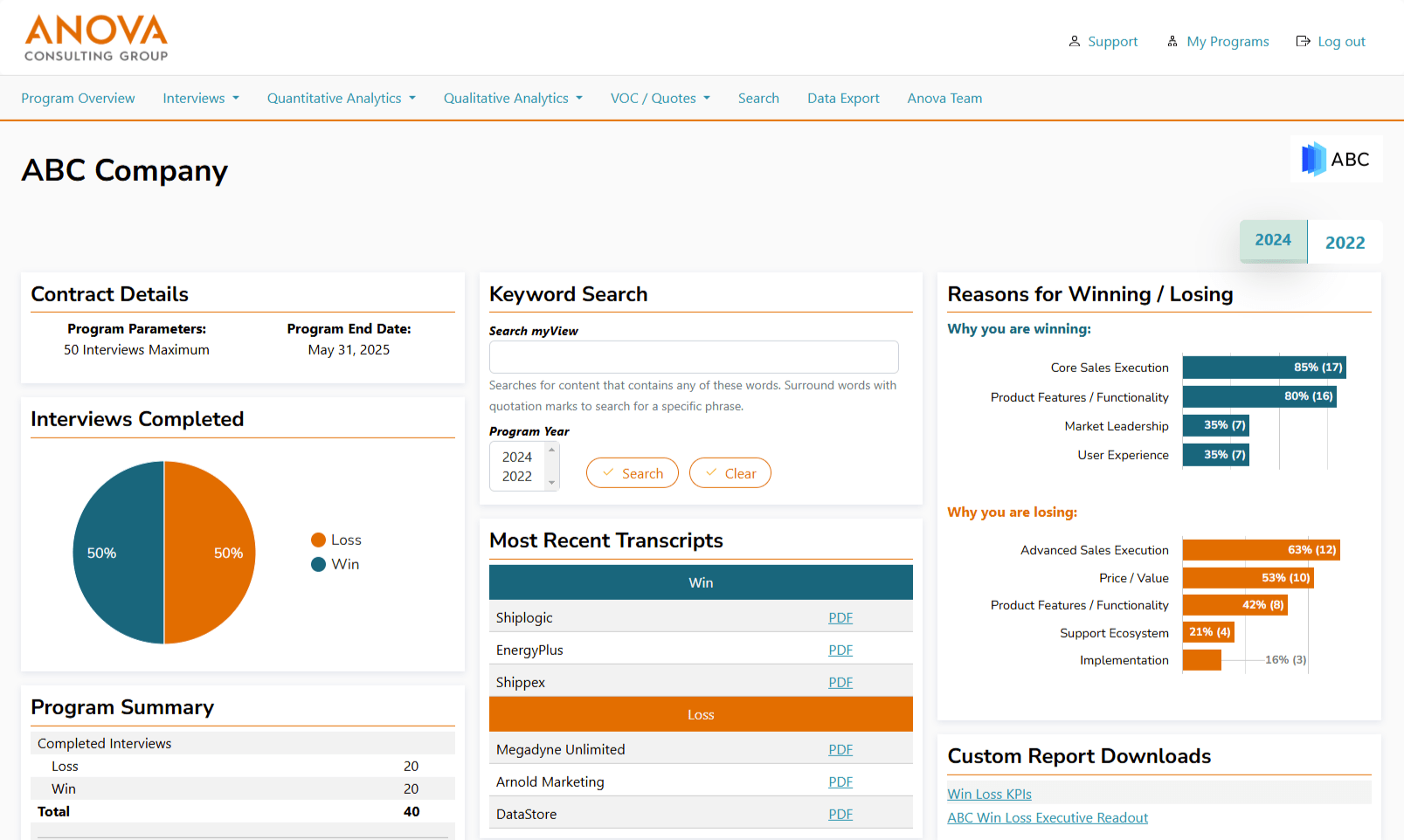Click User Experience 35% bar

coord(1216,454)
